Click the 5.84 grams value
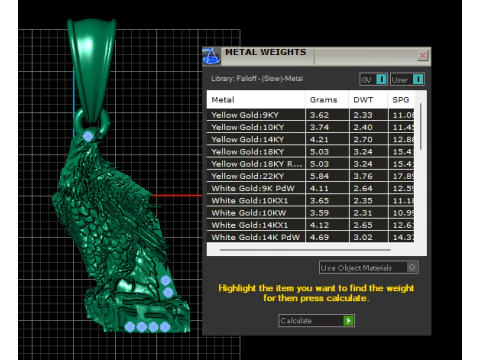Screen dimensions: 480x360 [319, 176]
